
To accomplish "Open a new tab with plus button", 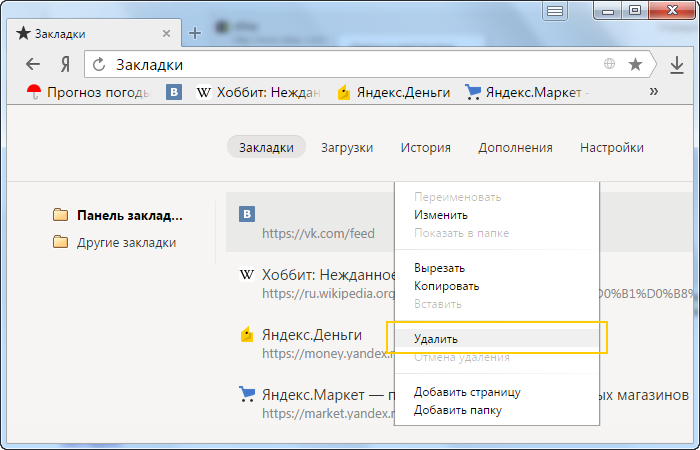I will pos(195,33).
